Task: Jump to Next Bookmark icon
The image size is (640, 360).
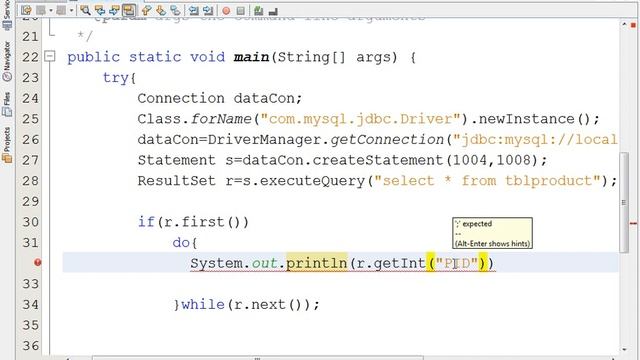Action: pos(161,10)
